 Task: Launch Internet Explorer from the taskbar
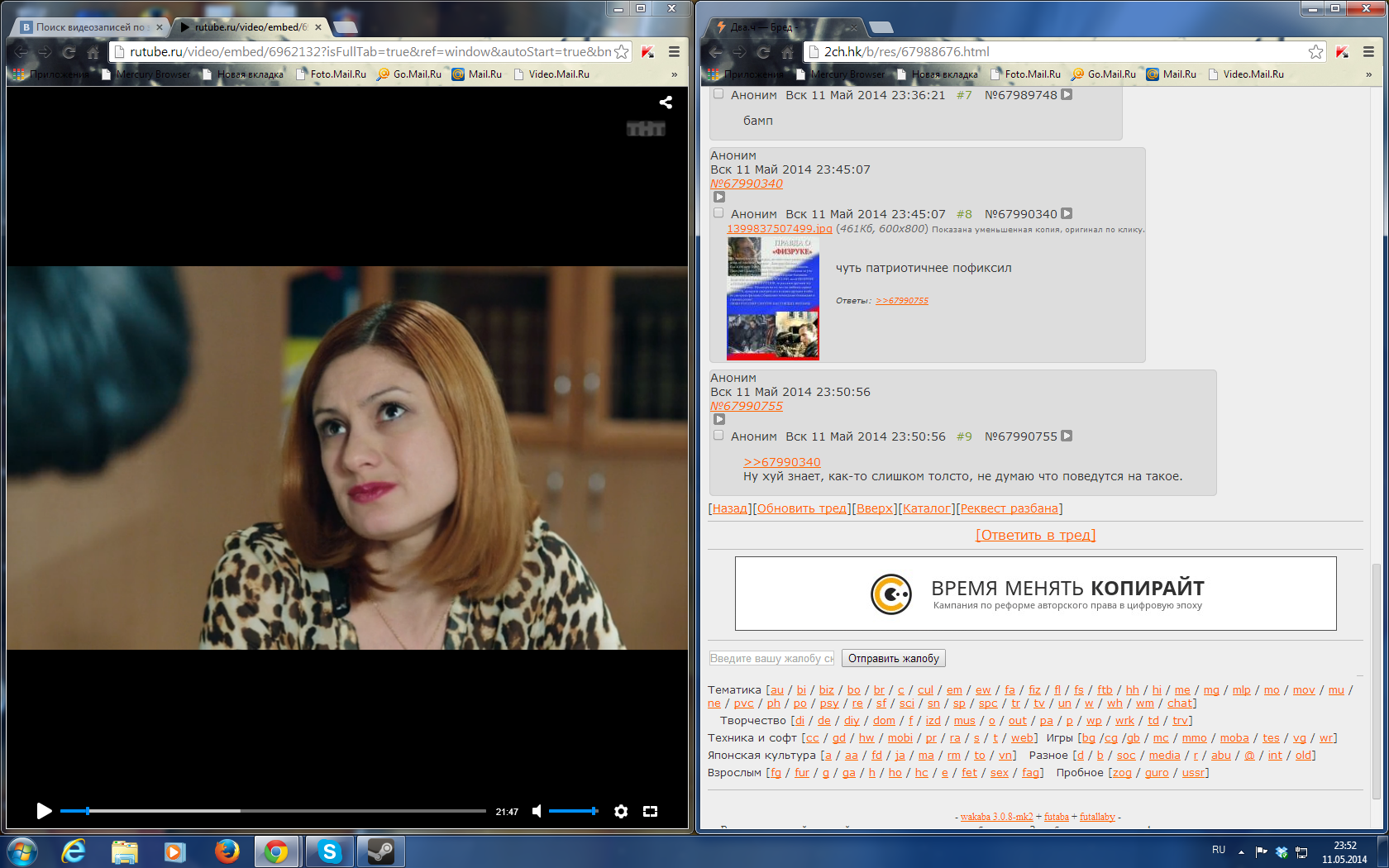74,851
